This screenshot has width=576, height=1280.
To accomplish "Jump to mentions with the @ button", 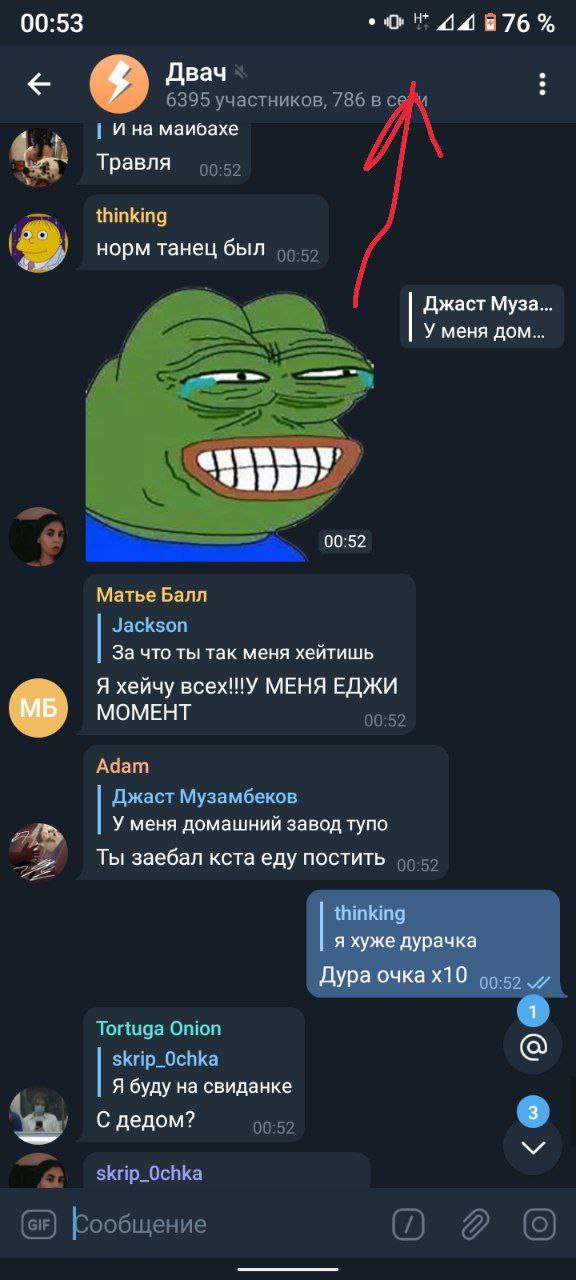I will click(x=533, y=1046).
